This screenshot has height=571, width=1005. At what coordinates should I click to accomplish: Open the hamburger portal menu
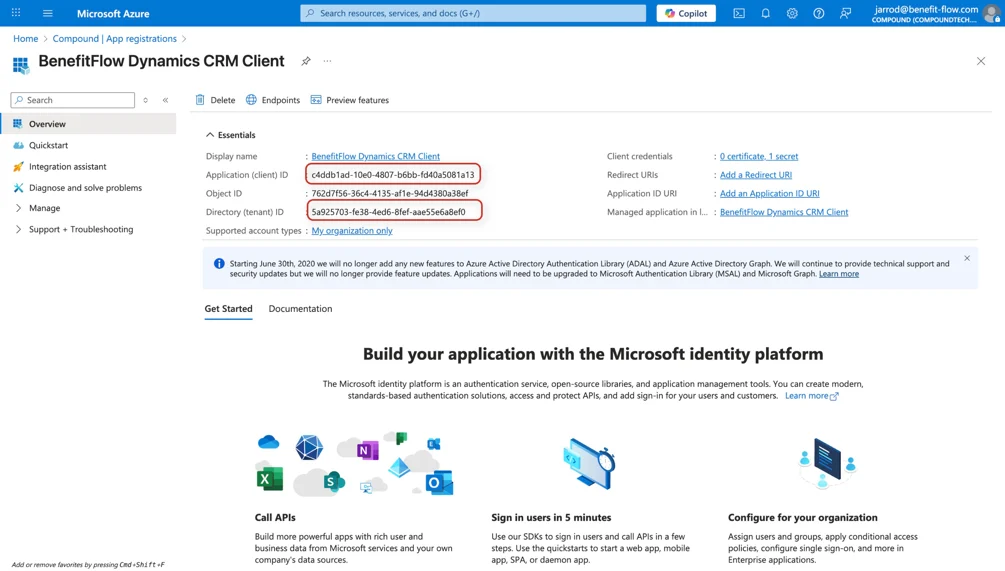(47, 13)
